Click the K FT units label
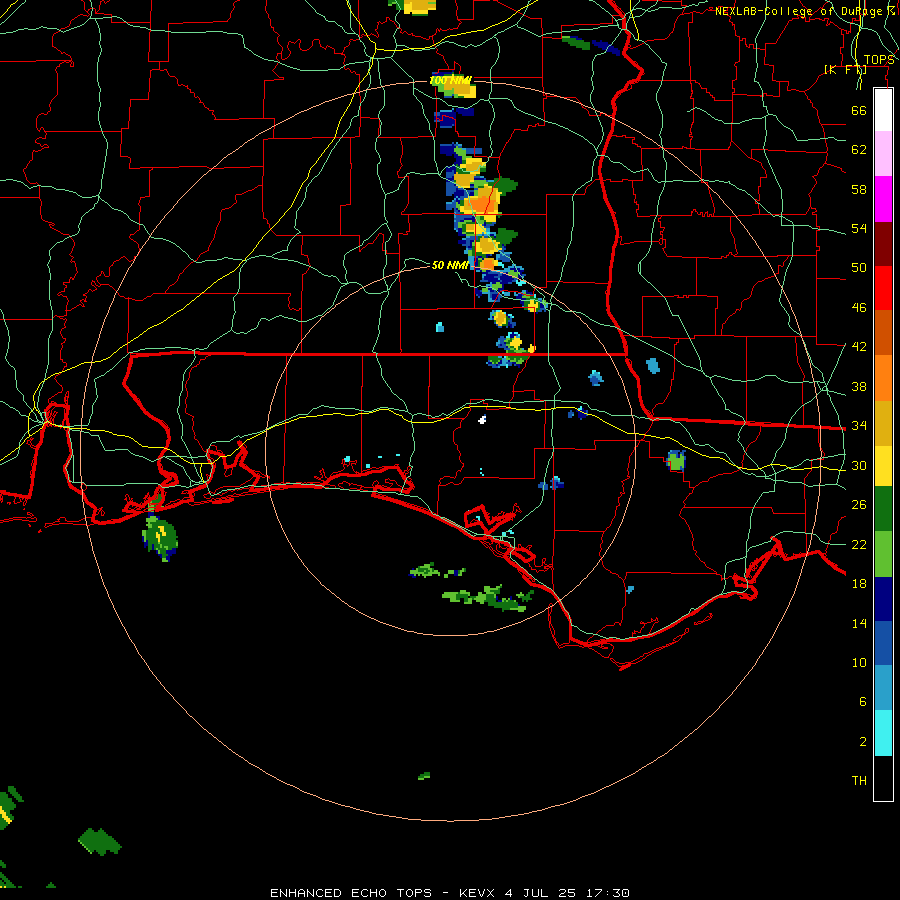Image resolution: width=900 pixels, height=900 pixels. pyautogui.click(x=845, y=70)
